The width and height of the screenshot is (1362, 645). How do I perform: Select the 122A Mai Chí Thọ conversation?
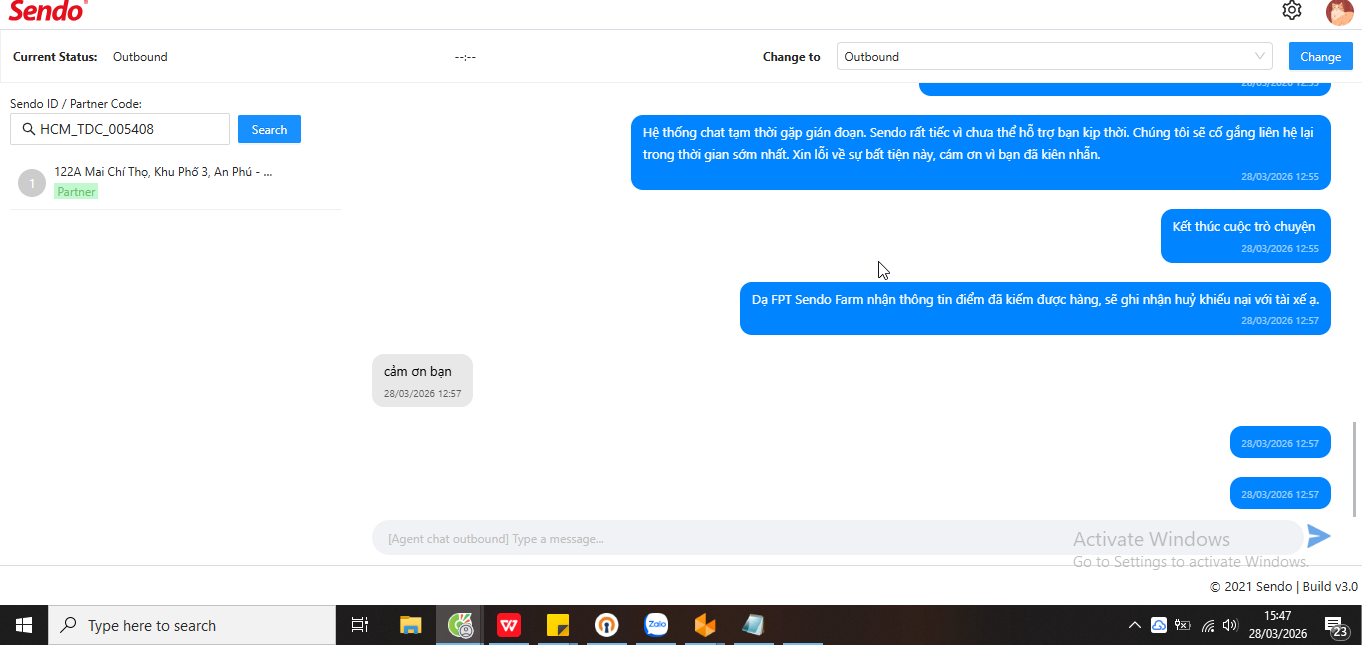175,182
